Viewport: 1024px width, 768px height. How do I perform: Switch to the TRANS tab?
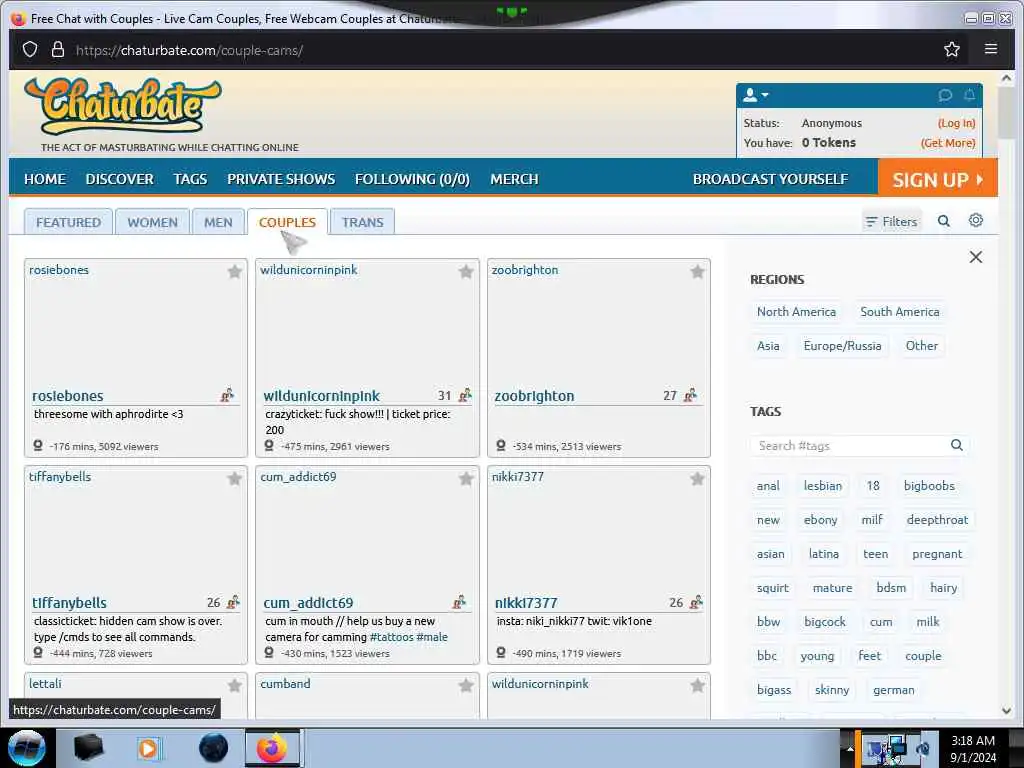[x=362, y=222]
